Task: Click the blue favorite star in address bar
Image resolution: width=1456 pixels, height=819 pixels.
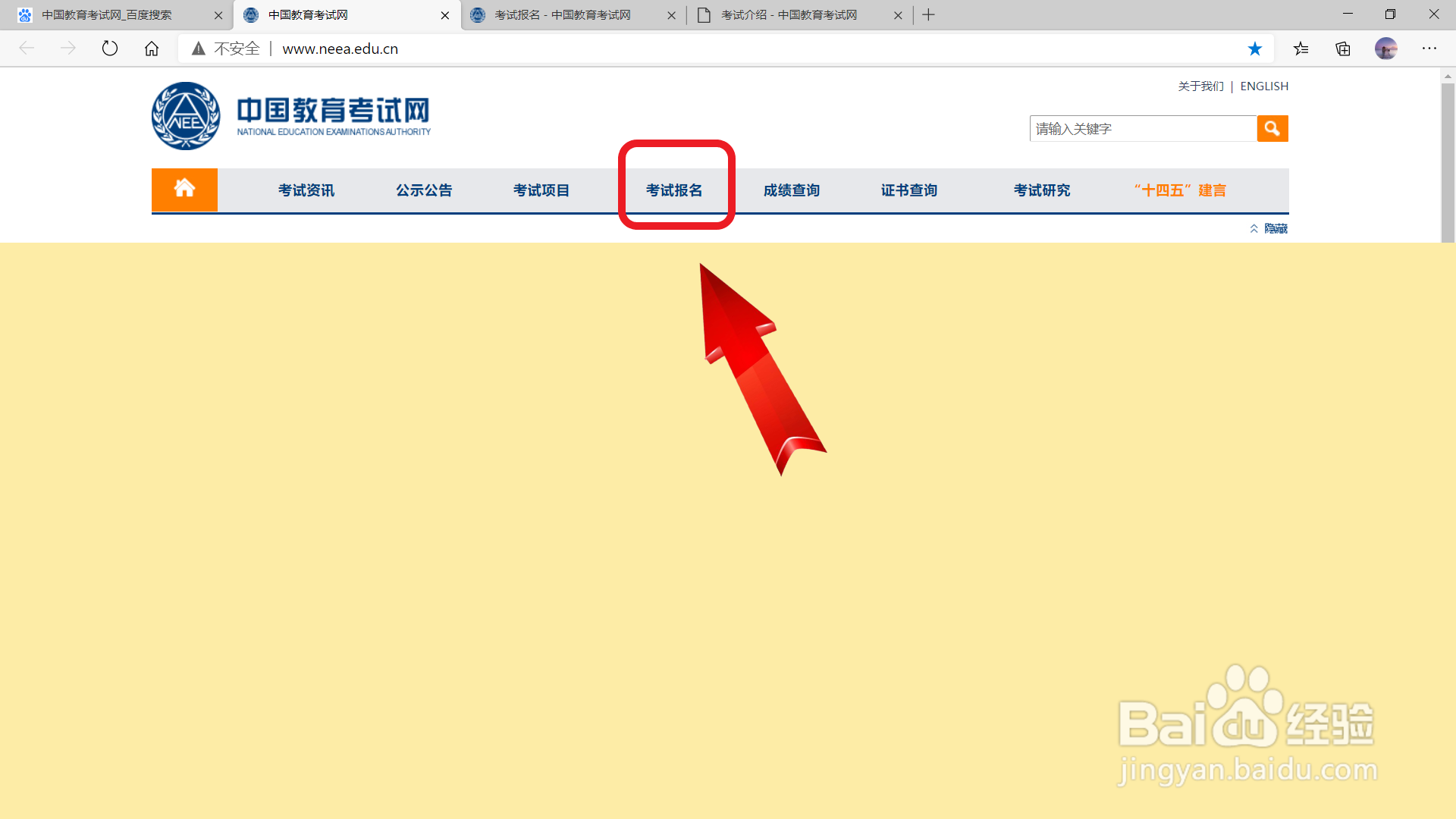Action: pos(1255,49)
